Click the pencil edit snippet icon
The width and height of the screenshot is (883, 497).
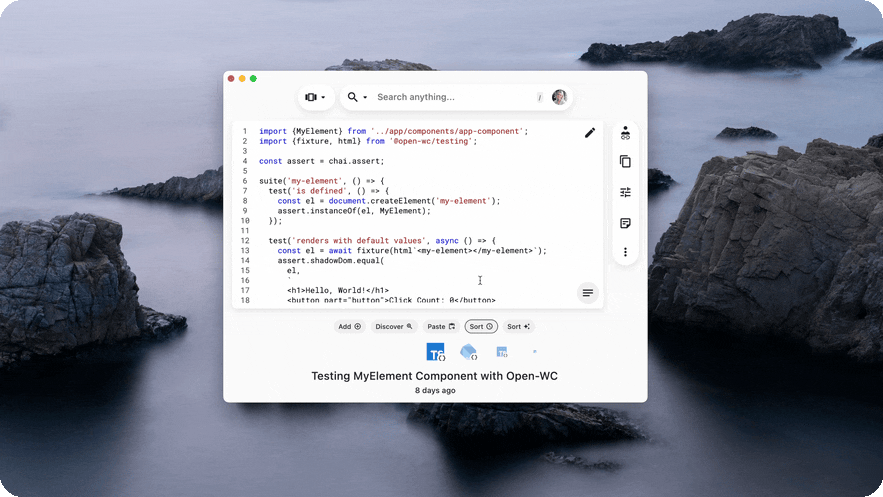click(x=590, y=133)
